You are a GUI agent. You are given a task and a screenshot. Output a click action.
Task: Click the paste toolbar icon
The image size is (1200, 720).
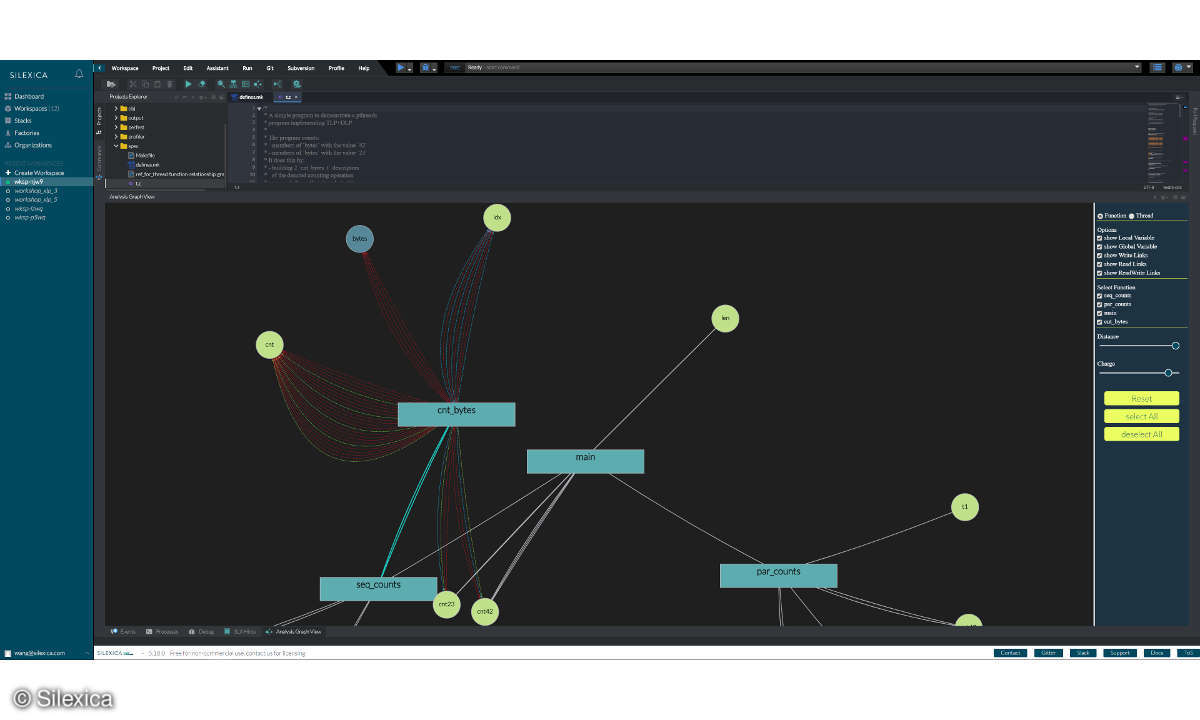(157, 84)
